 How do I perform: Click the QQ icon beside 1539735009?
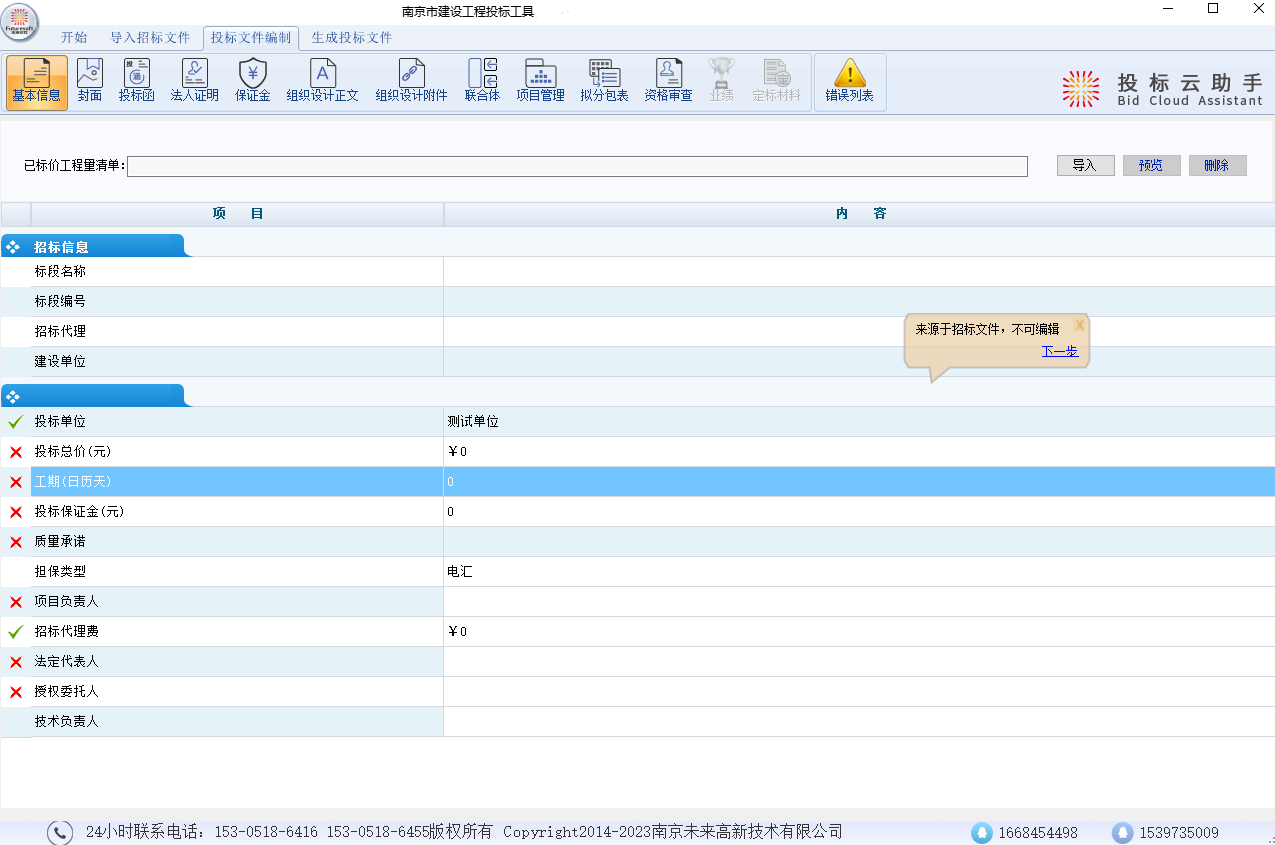(x=1123, y=832)
